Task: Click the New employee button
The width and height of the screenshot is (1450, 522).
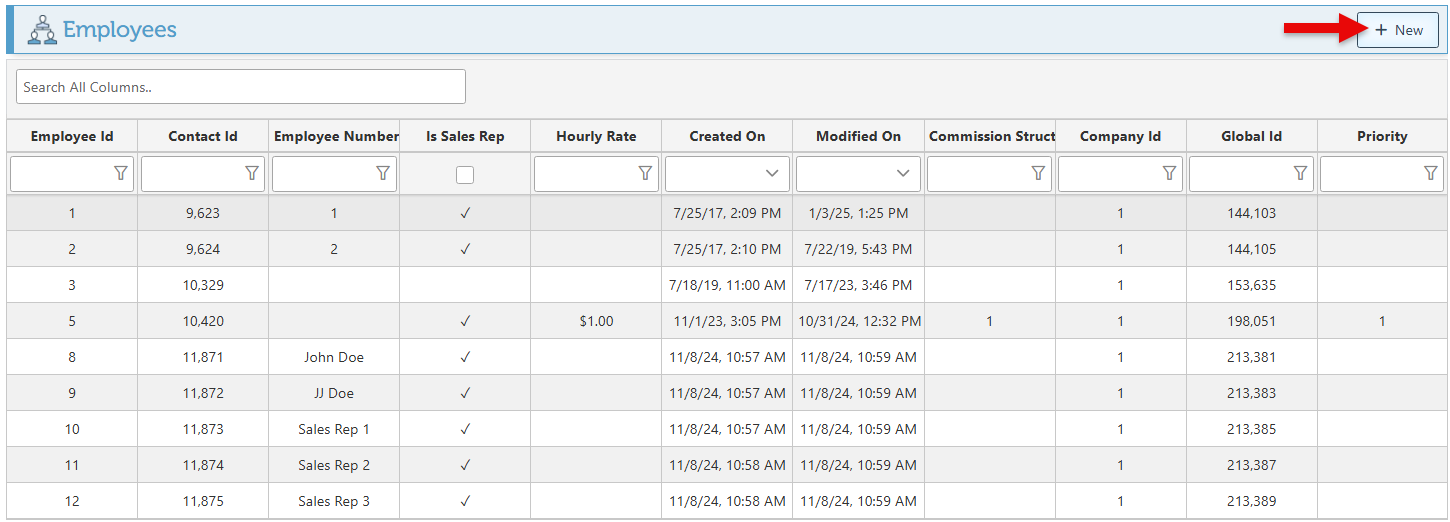Action: tap(1397, 30)
